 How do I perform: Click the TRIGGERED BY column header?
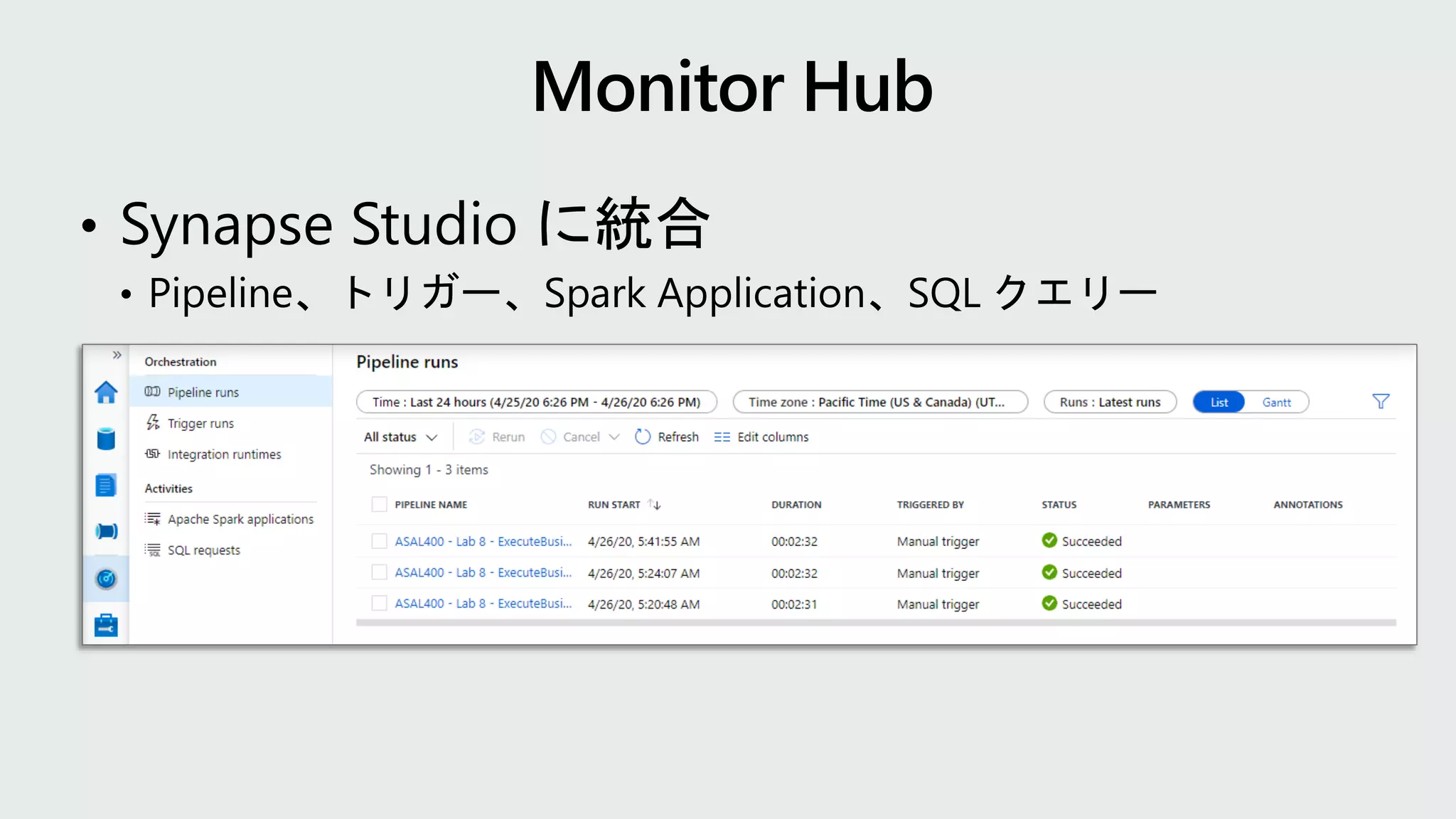pyautogui.click(x=930, y=505)
